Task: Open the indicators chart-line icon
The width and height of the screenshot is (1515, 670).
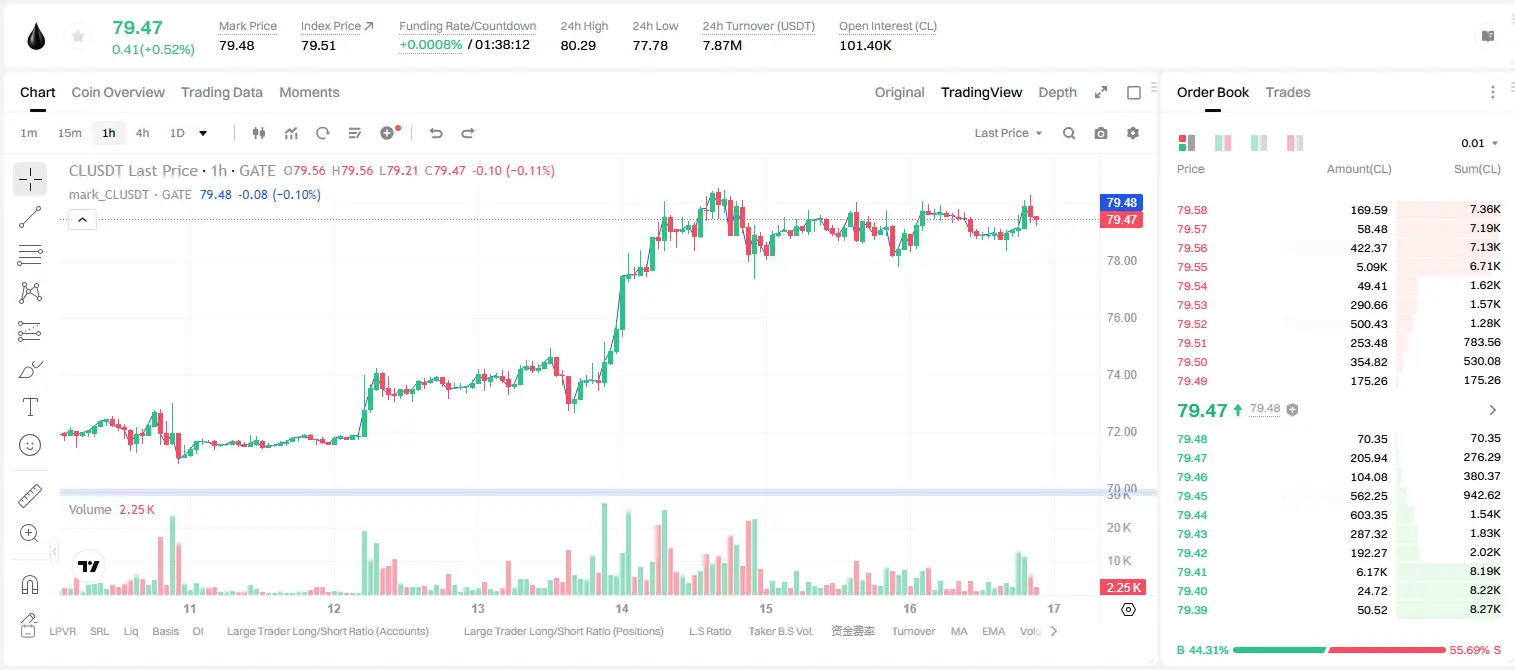Action: point(291,133)
